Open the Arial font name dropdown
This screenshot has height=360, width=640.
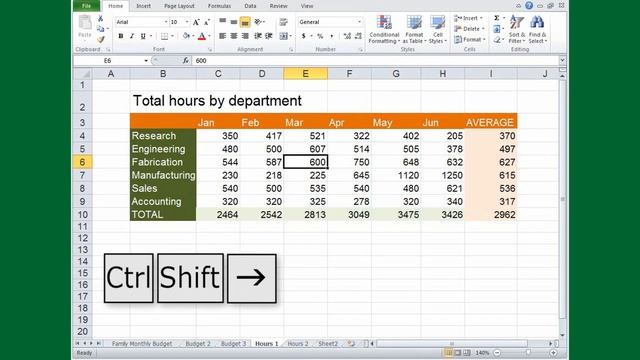click(166, 22)
